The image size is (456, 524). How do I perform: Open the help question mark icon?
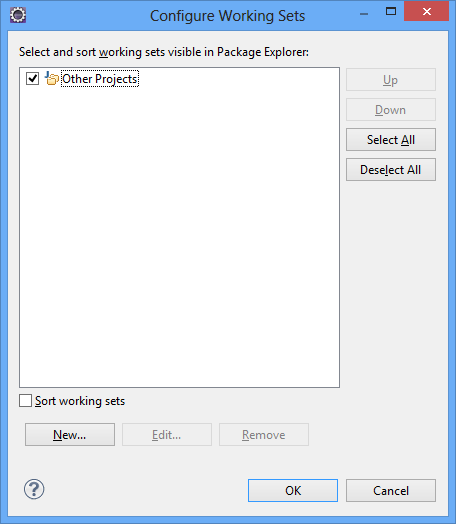[x=34, y=489]
